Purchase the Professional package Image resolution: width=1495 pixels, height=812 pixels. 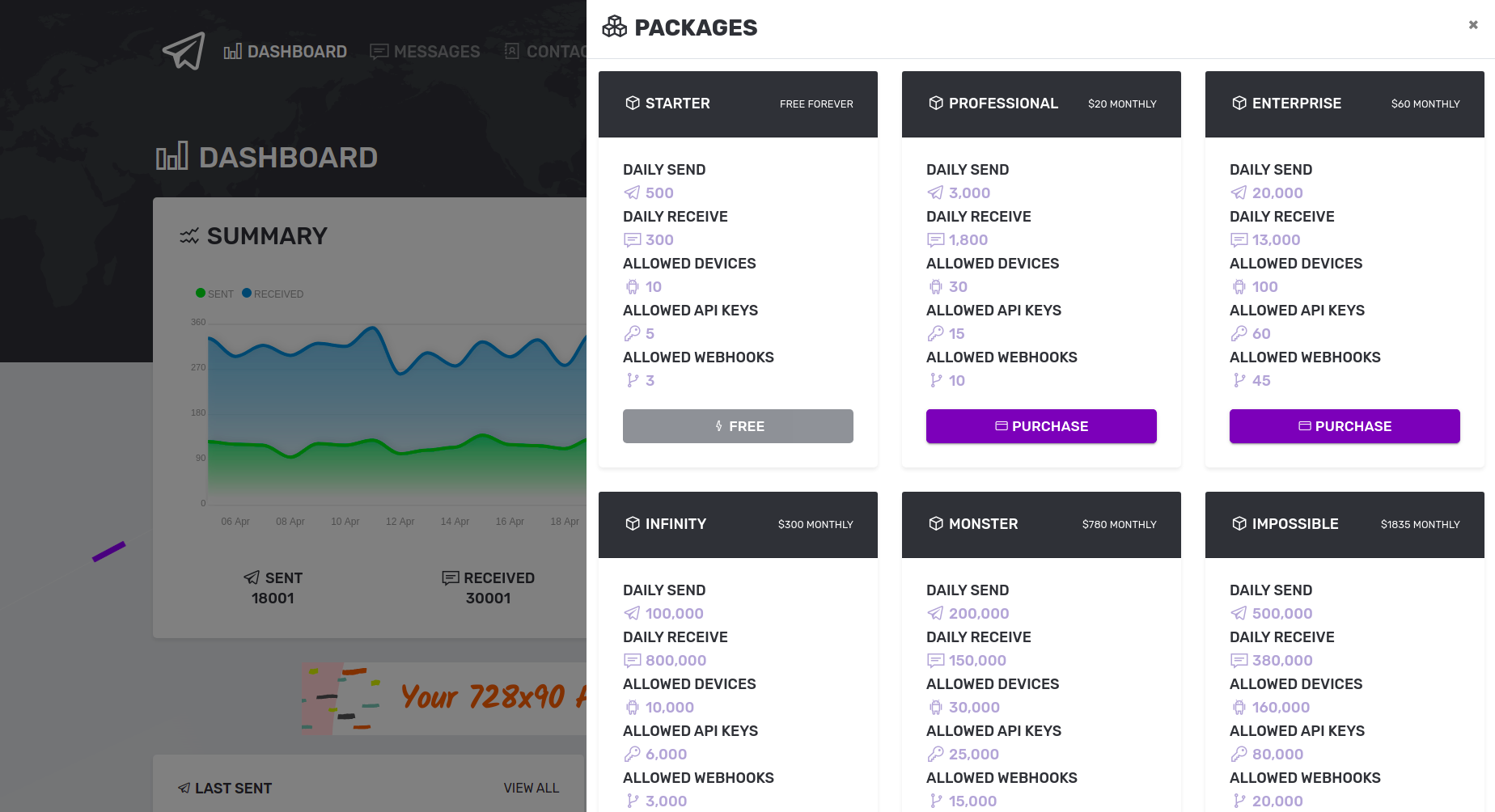click(1041, 426)
